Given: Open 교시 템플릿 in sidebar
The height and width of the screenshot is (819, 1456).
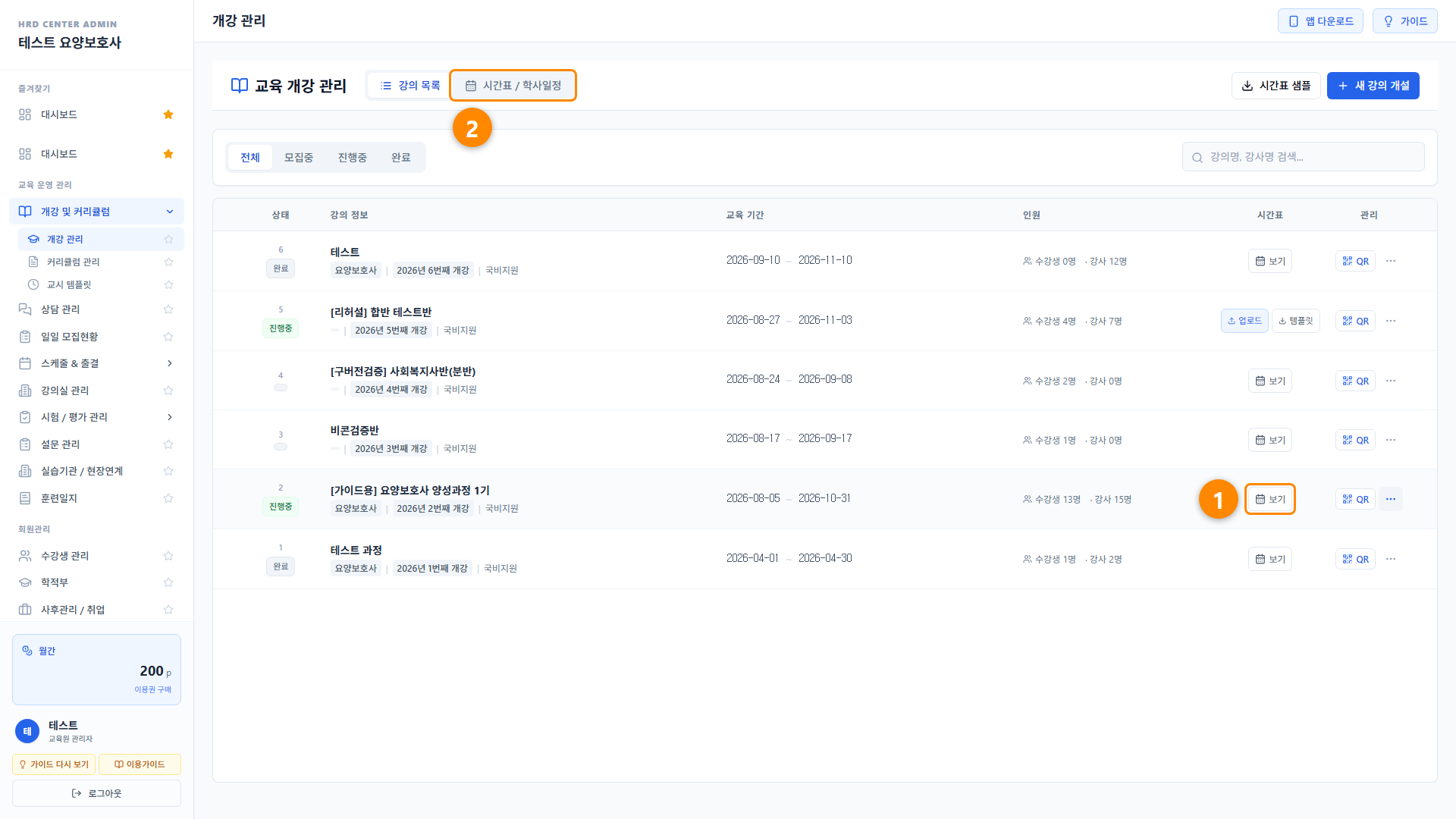Looking at the screenshot, I should tap(69, 284).
